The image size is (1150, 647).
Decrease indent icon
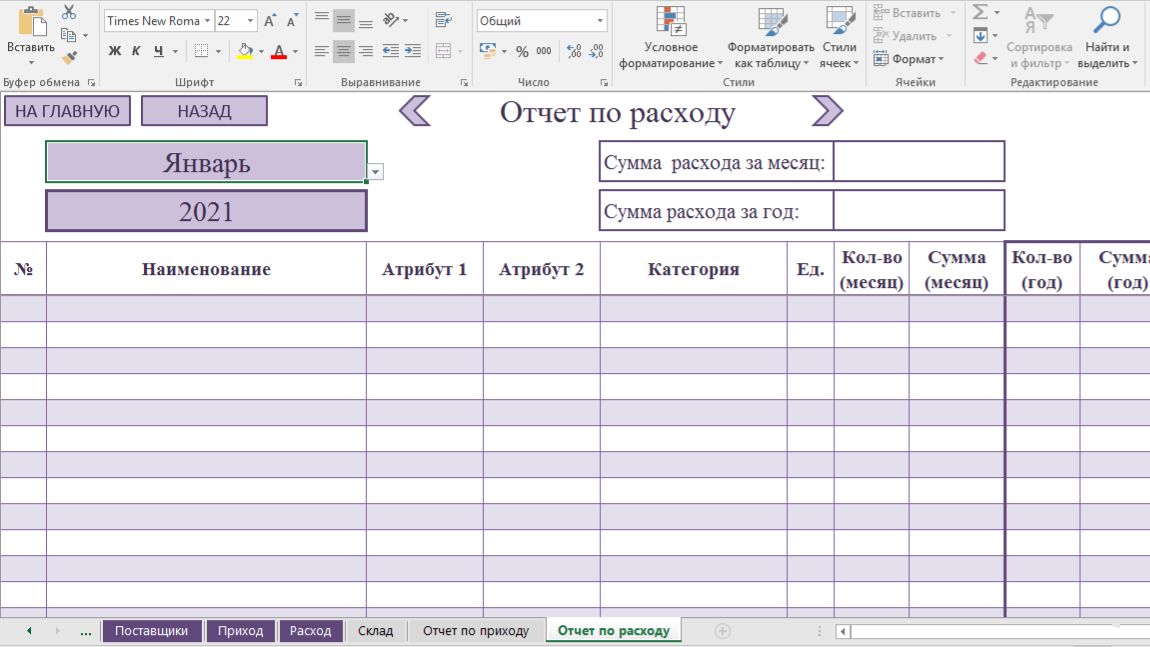[x=391, y=51]
